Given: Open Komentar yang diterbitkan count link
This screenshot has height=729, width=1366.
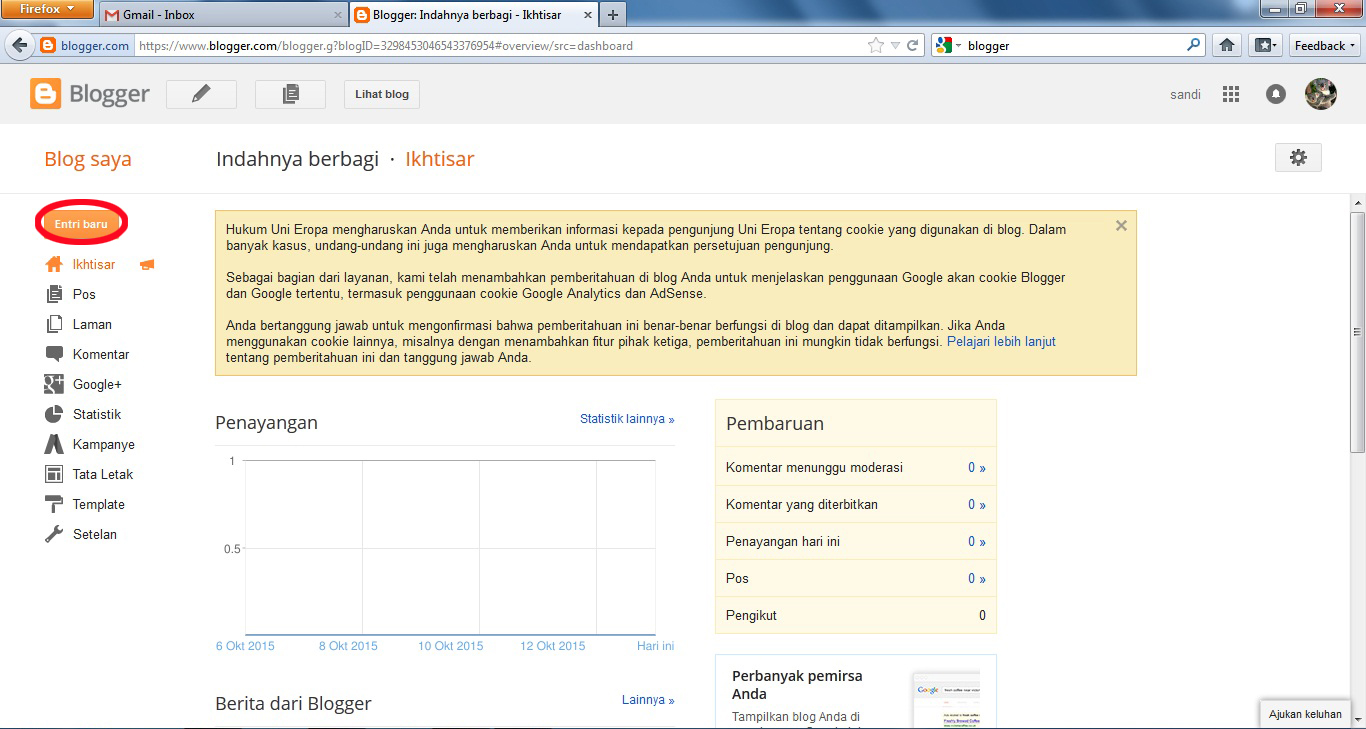Looking at the screenshot, I should 977,504.
